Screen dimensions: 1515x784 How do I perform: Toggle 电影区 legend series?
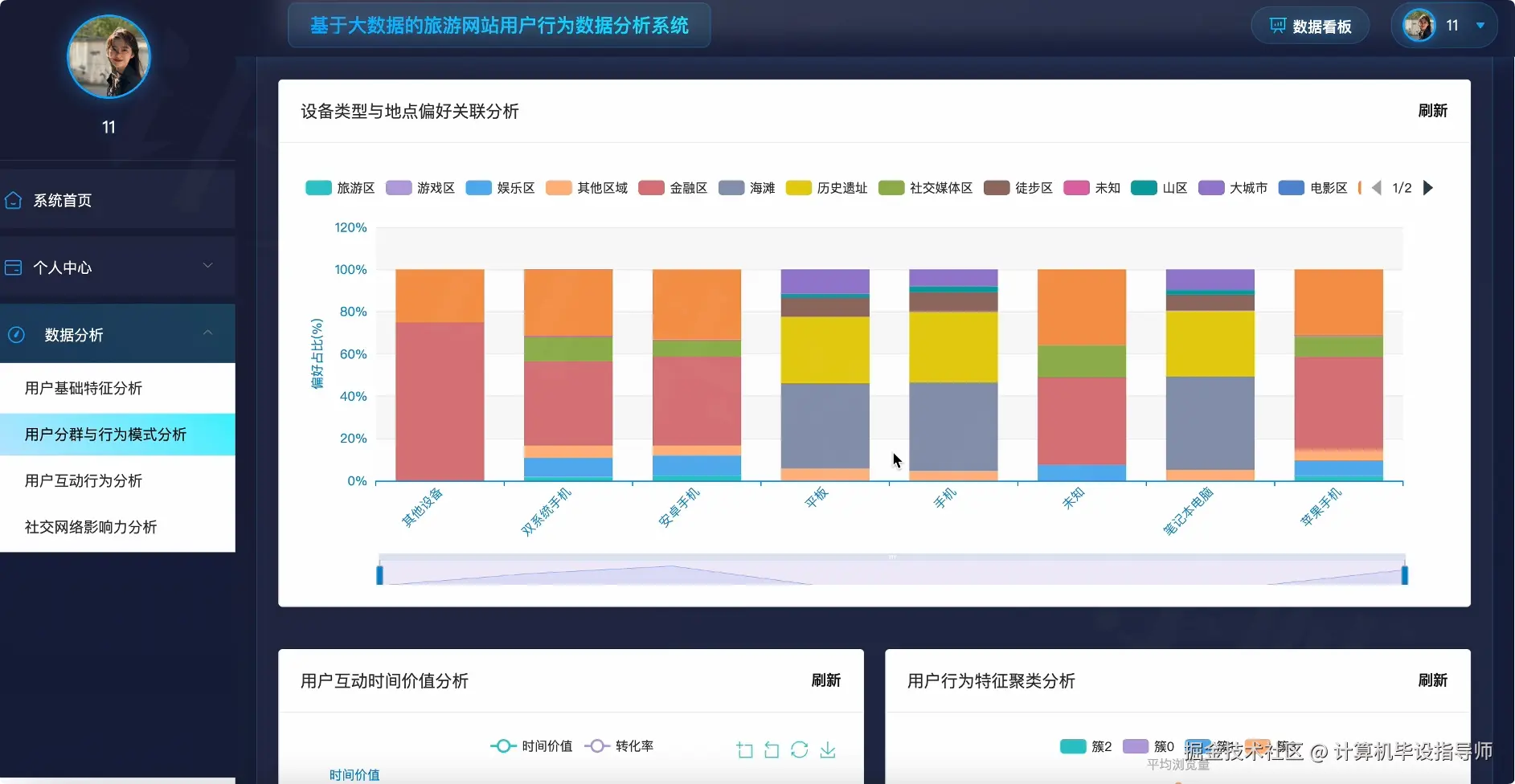pyautogui.click(x=1313, y=188)
